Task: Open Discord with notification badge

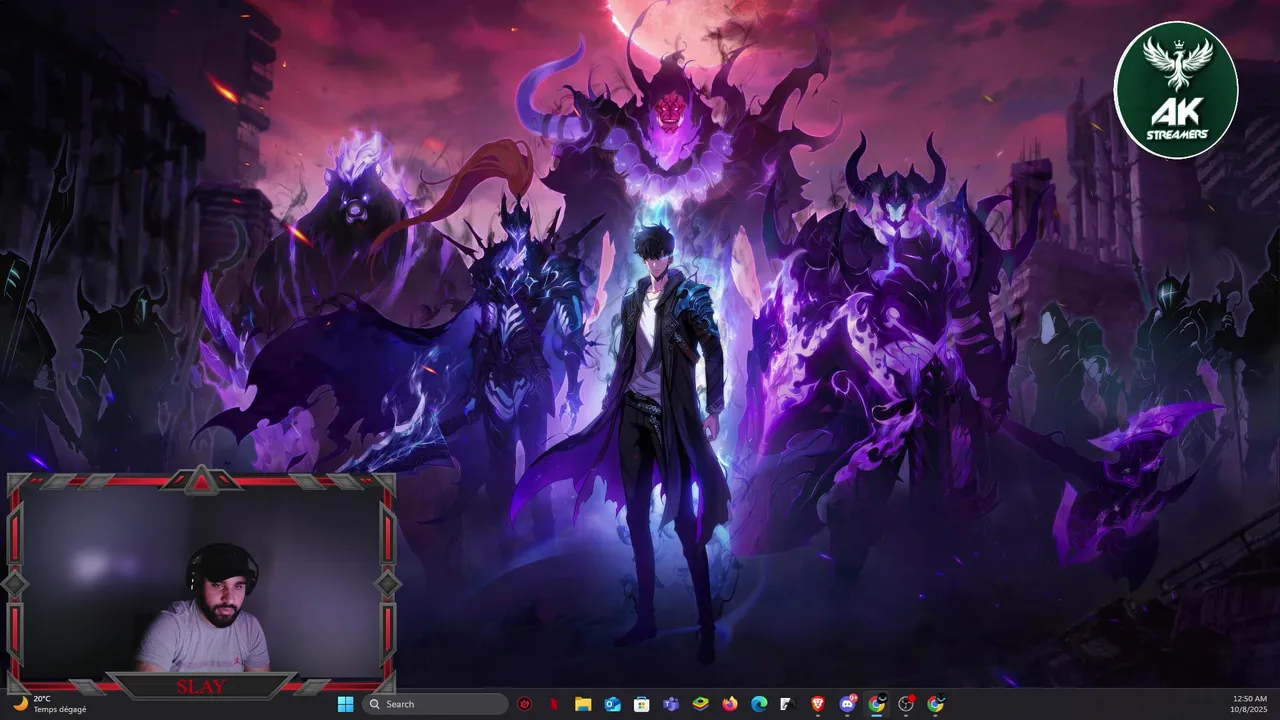Action: (848, 704)
